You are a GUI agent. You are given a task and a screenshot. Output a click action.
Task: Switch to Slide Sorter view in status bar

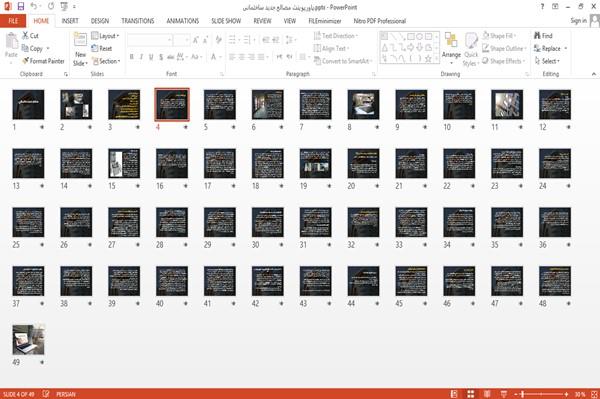pyautogui.click(x=471, y=394)
